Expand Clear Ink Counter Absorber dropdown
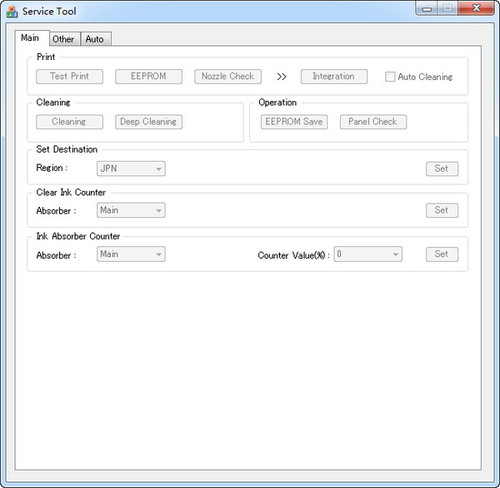Screen dimensions: 500x488 tap(131, 210)
